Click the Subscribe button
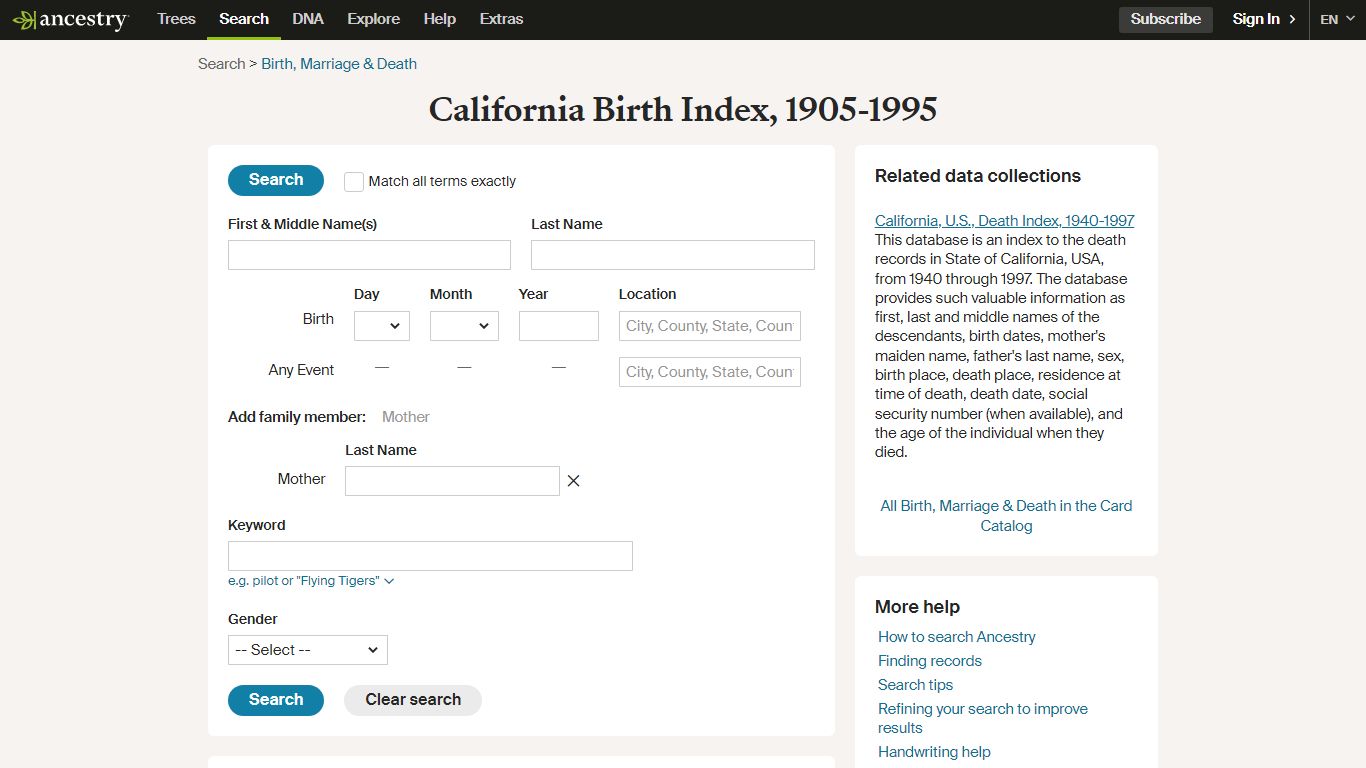The width and height of the screenshot is (1366, 768). 1166,19
